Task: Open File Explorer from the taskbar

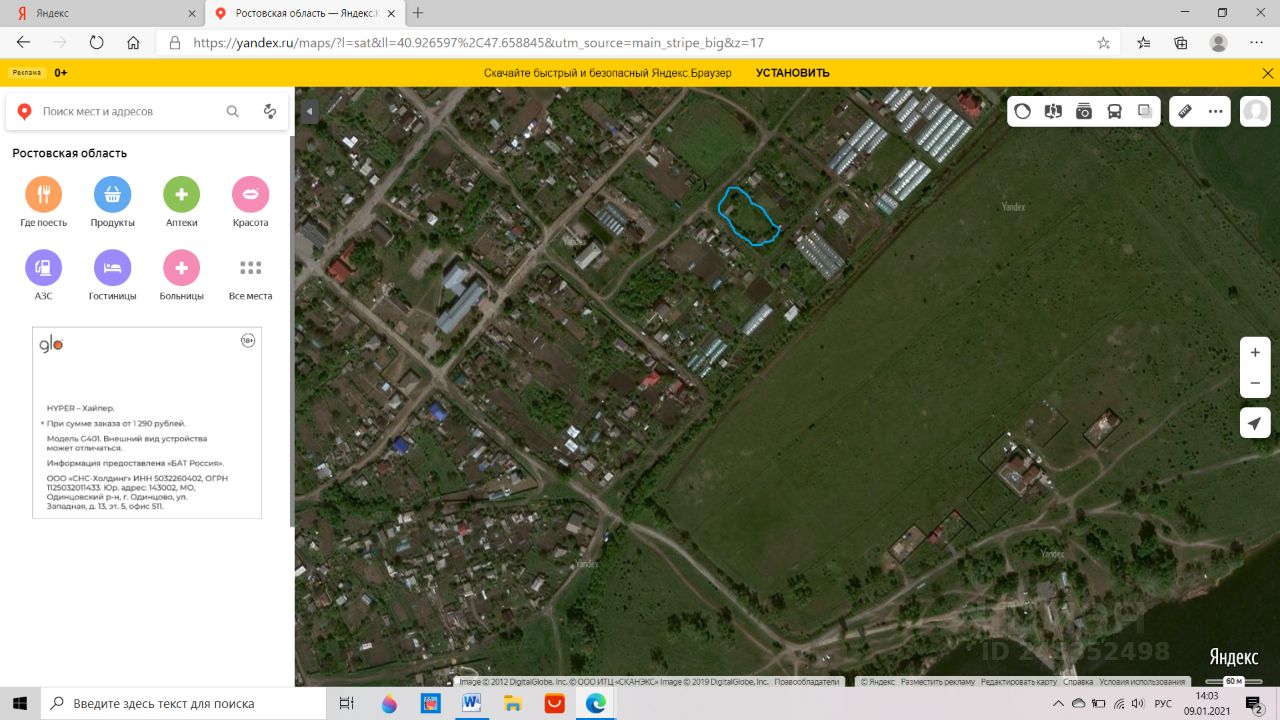Action: point(512,703)
